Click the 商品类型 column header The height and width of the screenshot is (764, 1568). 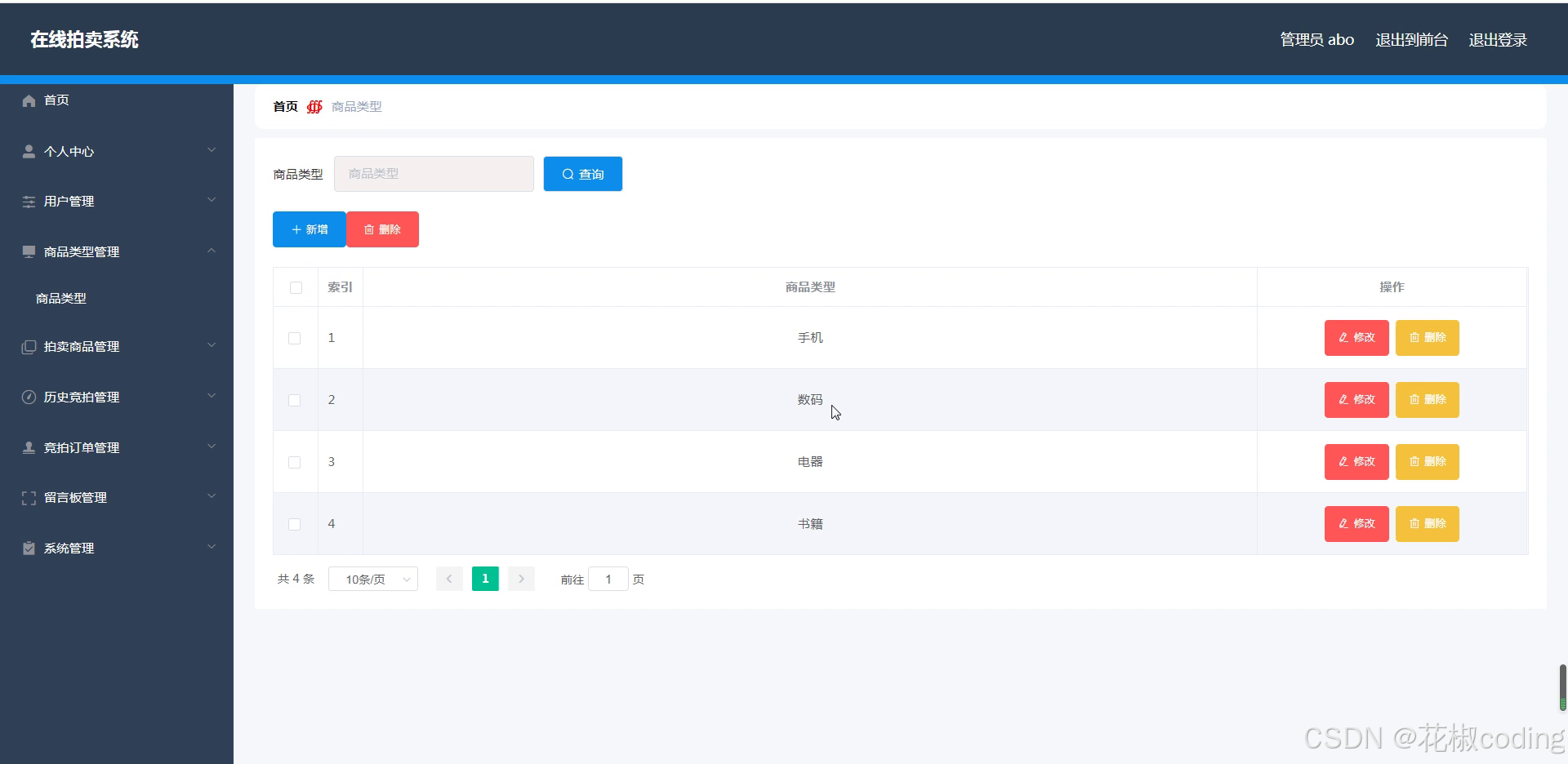(x=810, y=287)
